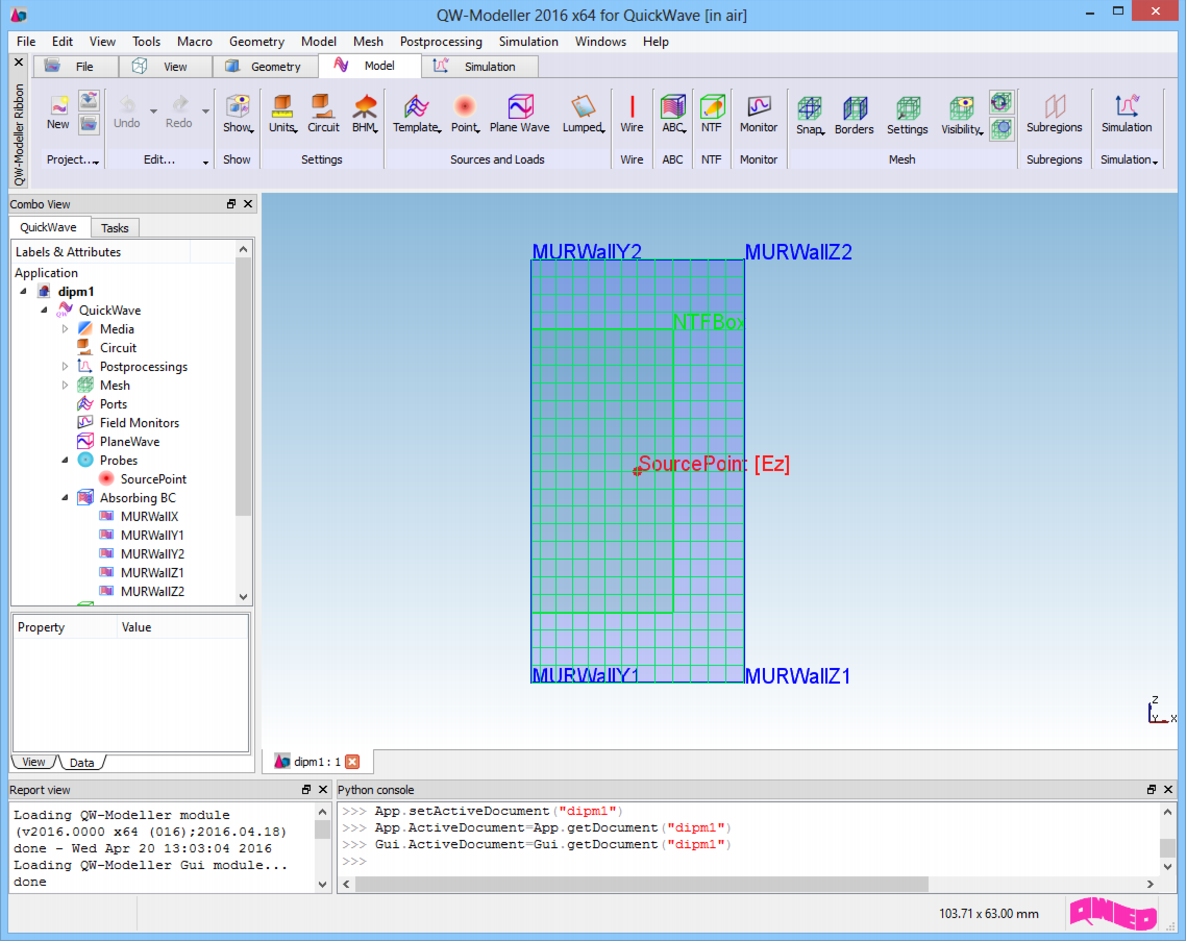Close the Report view panel

pyautogui.click(x=322, y=789)
